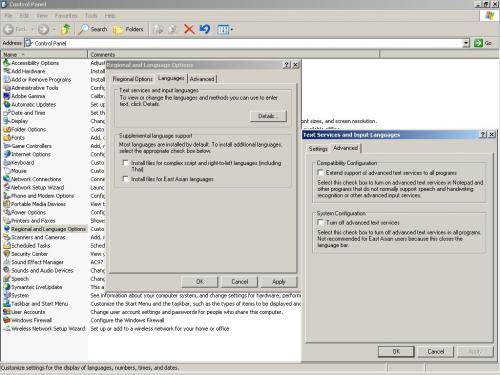Select Advanced tab in Text Services dialog
This screenshot has width=500, height=375.
click(x=345, y=148)
